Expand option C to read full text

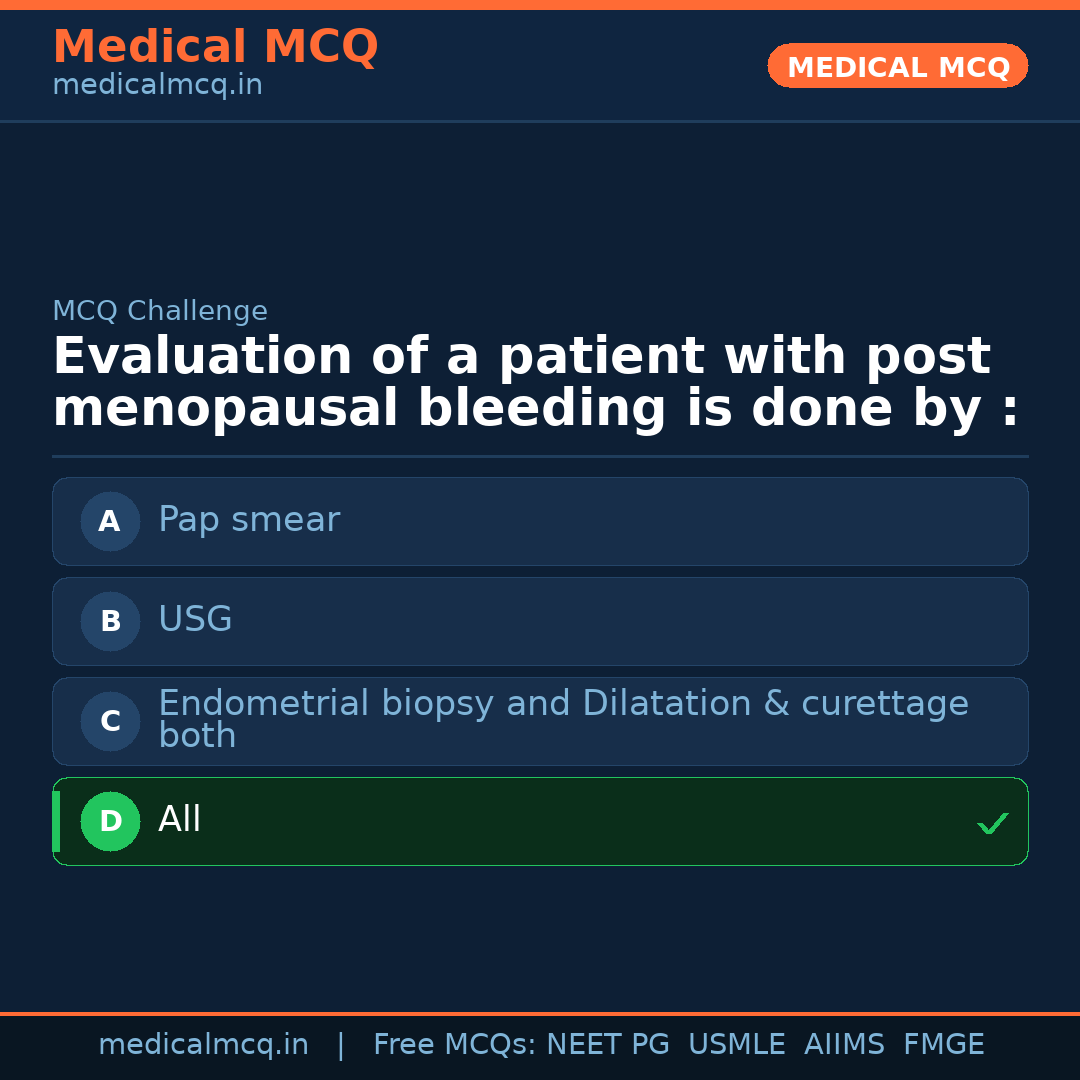[563, 718]
